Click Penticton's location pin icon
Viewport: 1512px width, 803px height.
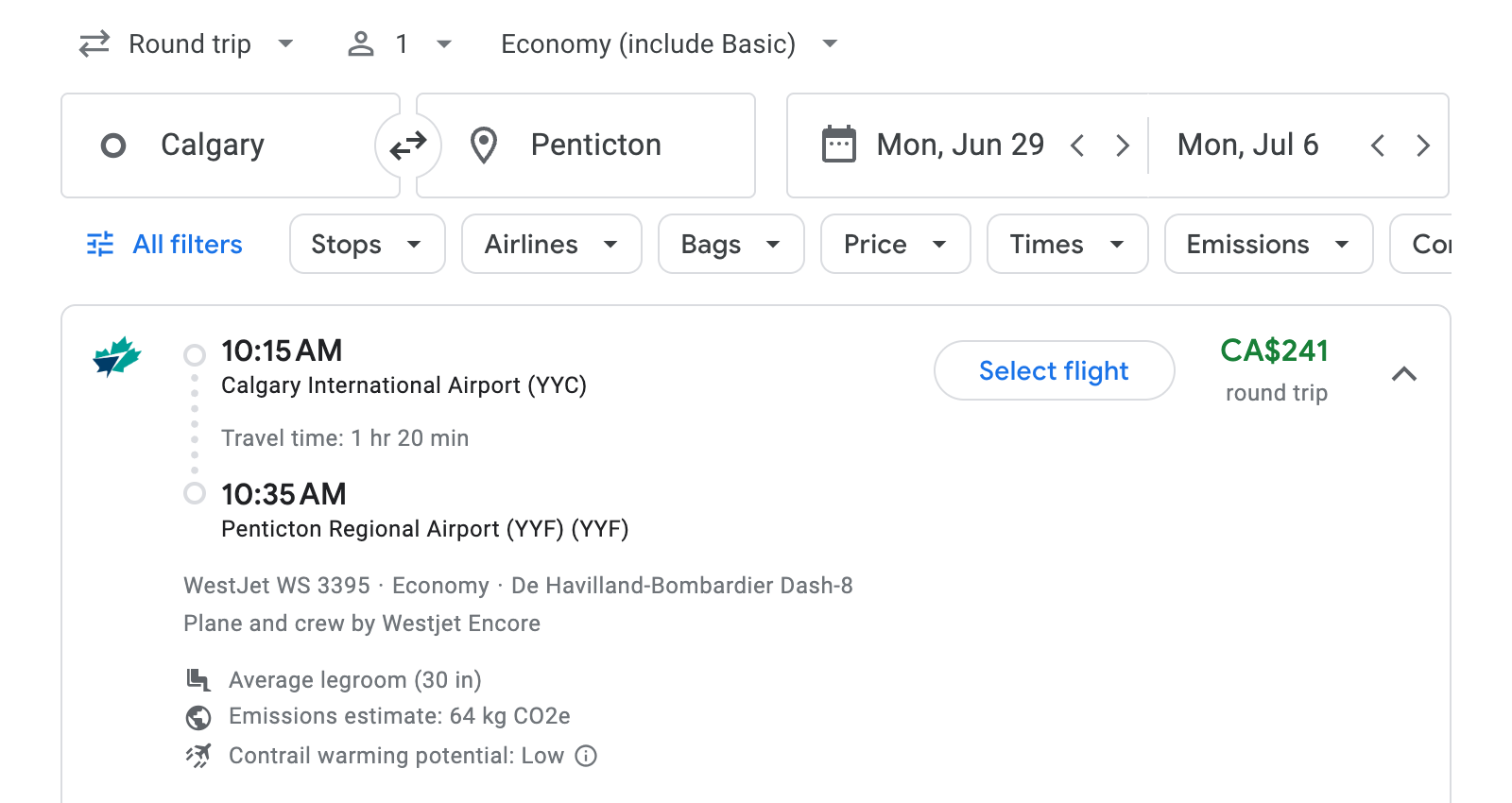pyautogui.click(x=484, y=145)
